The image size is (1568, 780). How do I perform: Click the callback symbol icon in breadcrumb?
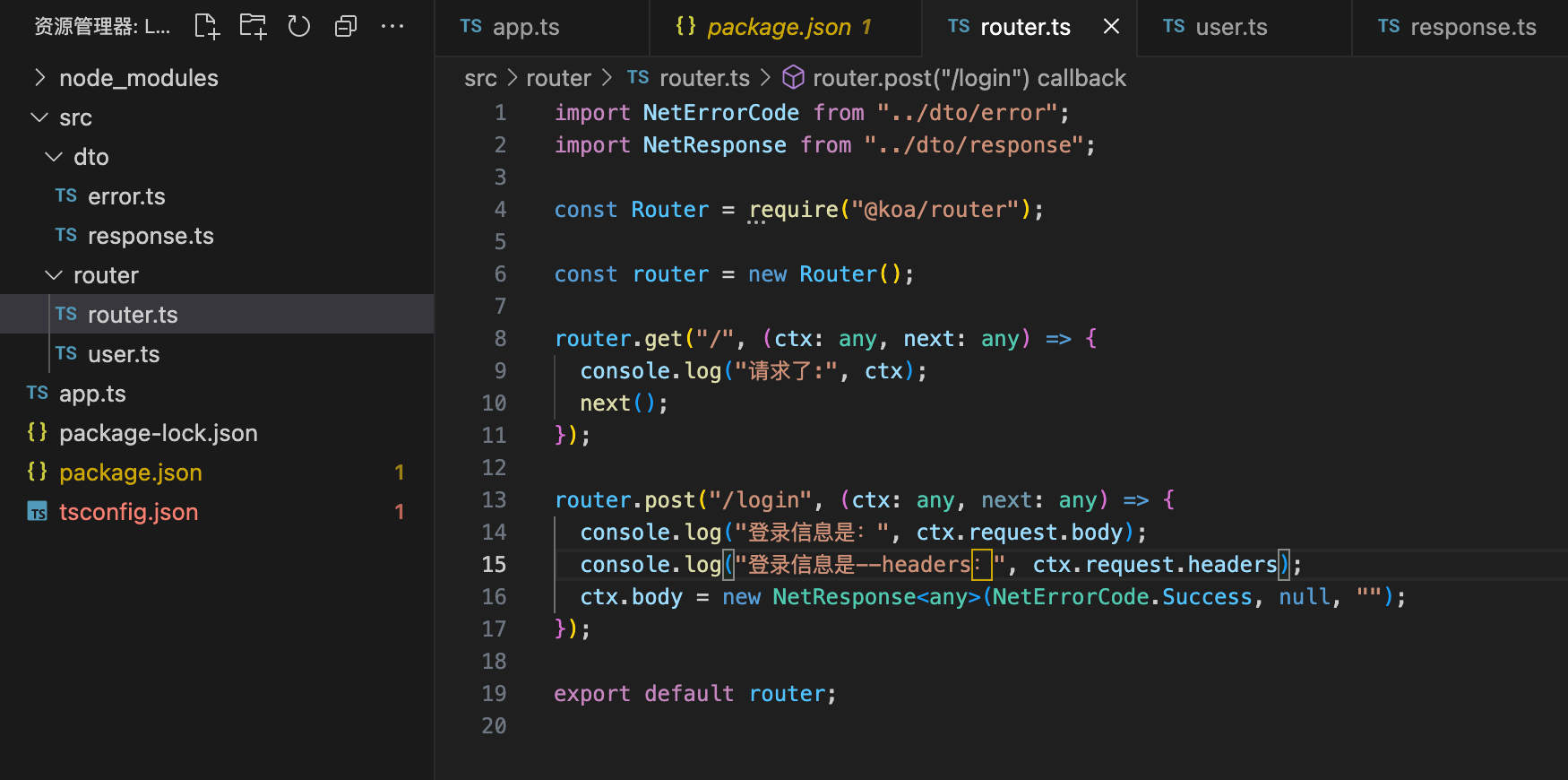pyautogui.click(x=793, y=78)
